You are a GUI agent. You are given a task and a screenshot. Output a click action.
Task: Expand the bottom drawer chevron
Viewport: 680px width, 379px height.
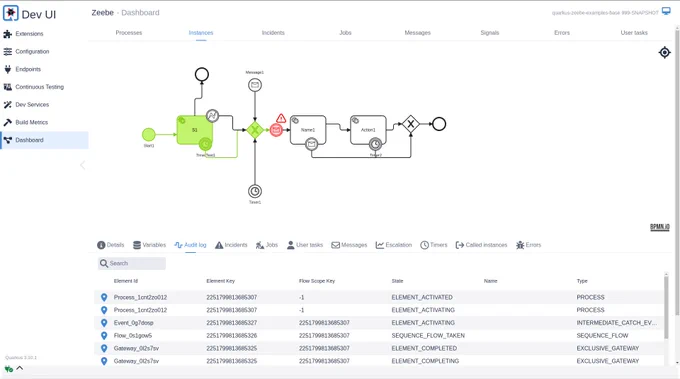[x=20, y=369]
